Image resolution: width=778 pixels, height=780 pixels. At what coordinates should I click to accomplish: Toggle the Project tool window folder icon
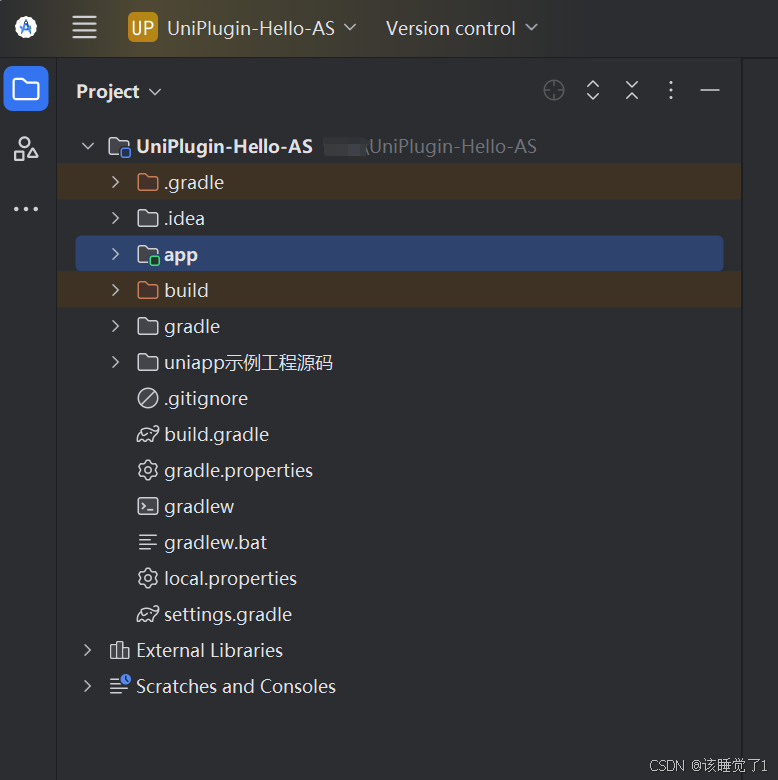click(x=26, y=89)
